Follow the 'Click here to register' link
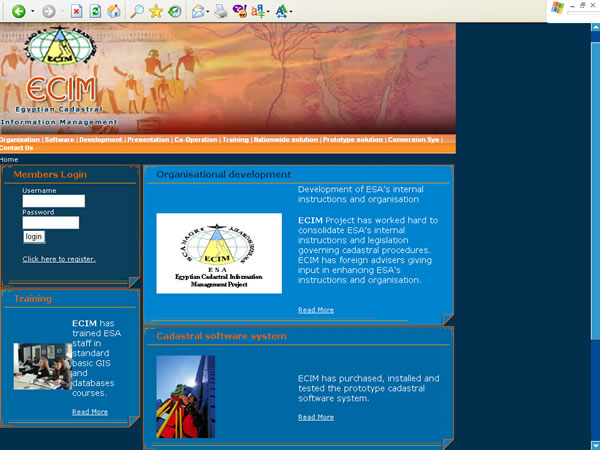The height and width of the screenshot is (450, 600). point(59,259)
